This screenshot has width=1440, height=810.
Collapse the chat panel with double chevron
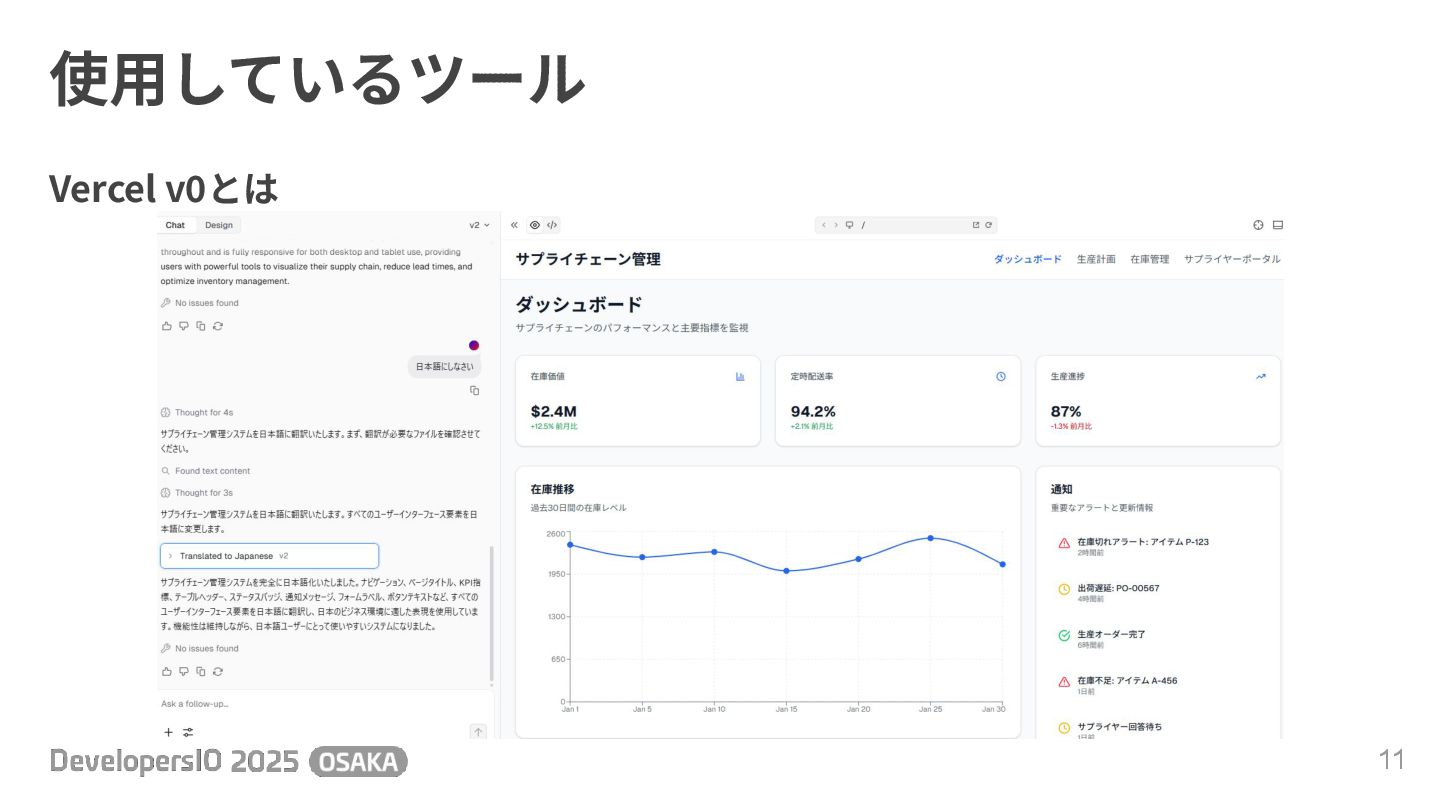[x=515, y=225]
